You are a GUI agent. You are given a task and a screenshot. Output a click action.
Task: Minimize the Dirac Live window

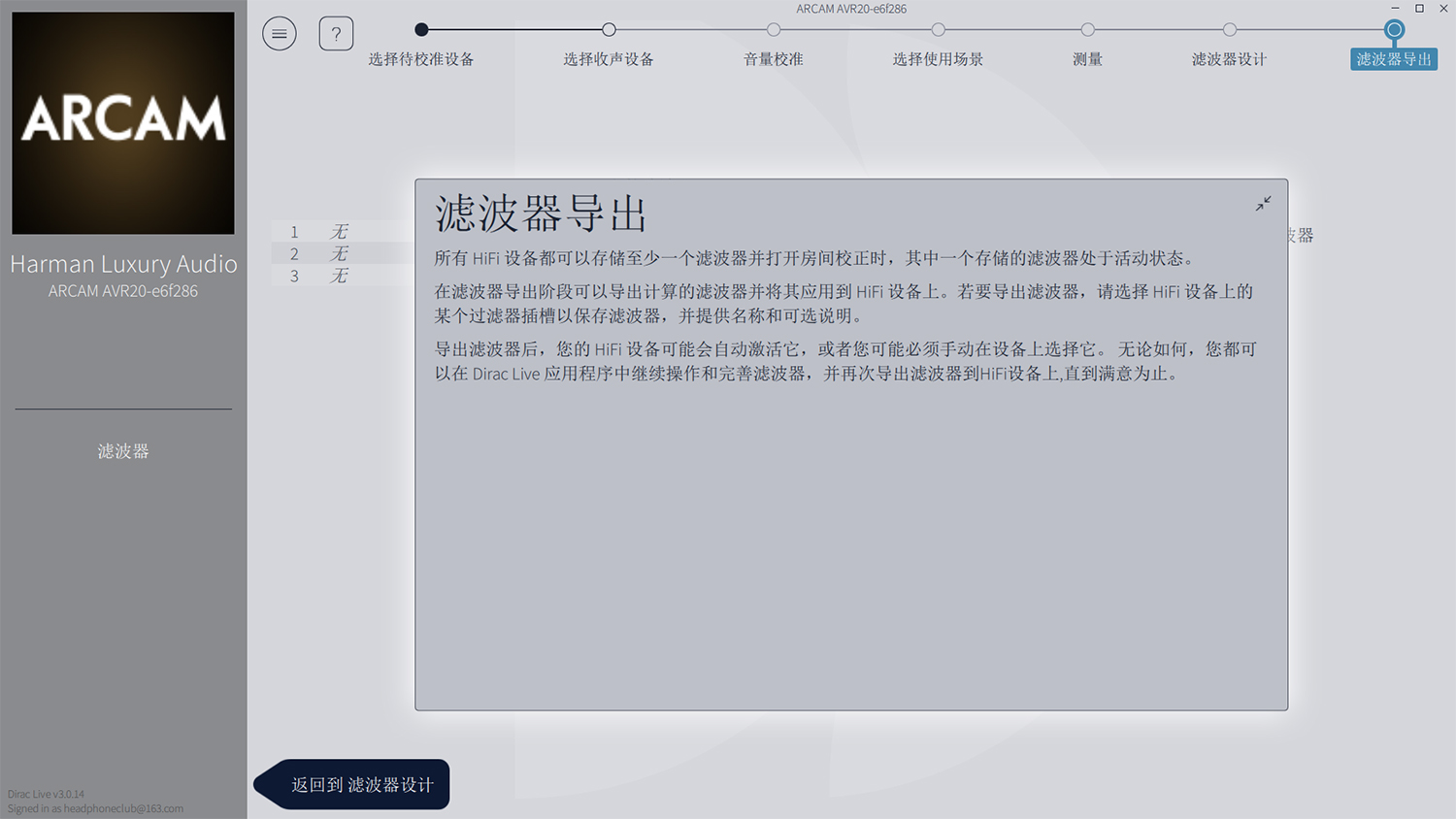[1395, 9]
